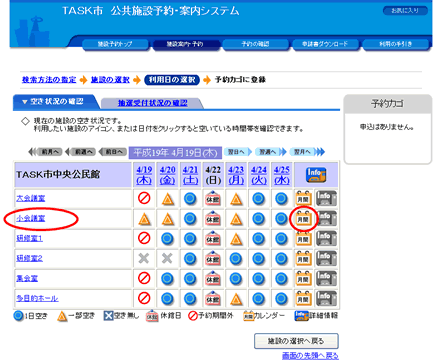Jump to next month with 翌月へ arrow
This screenshot has width=440, height=362.
(307, 152)
